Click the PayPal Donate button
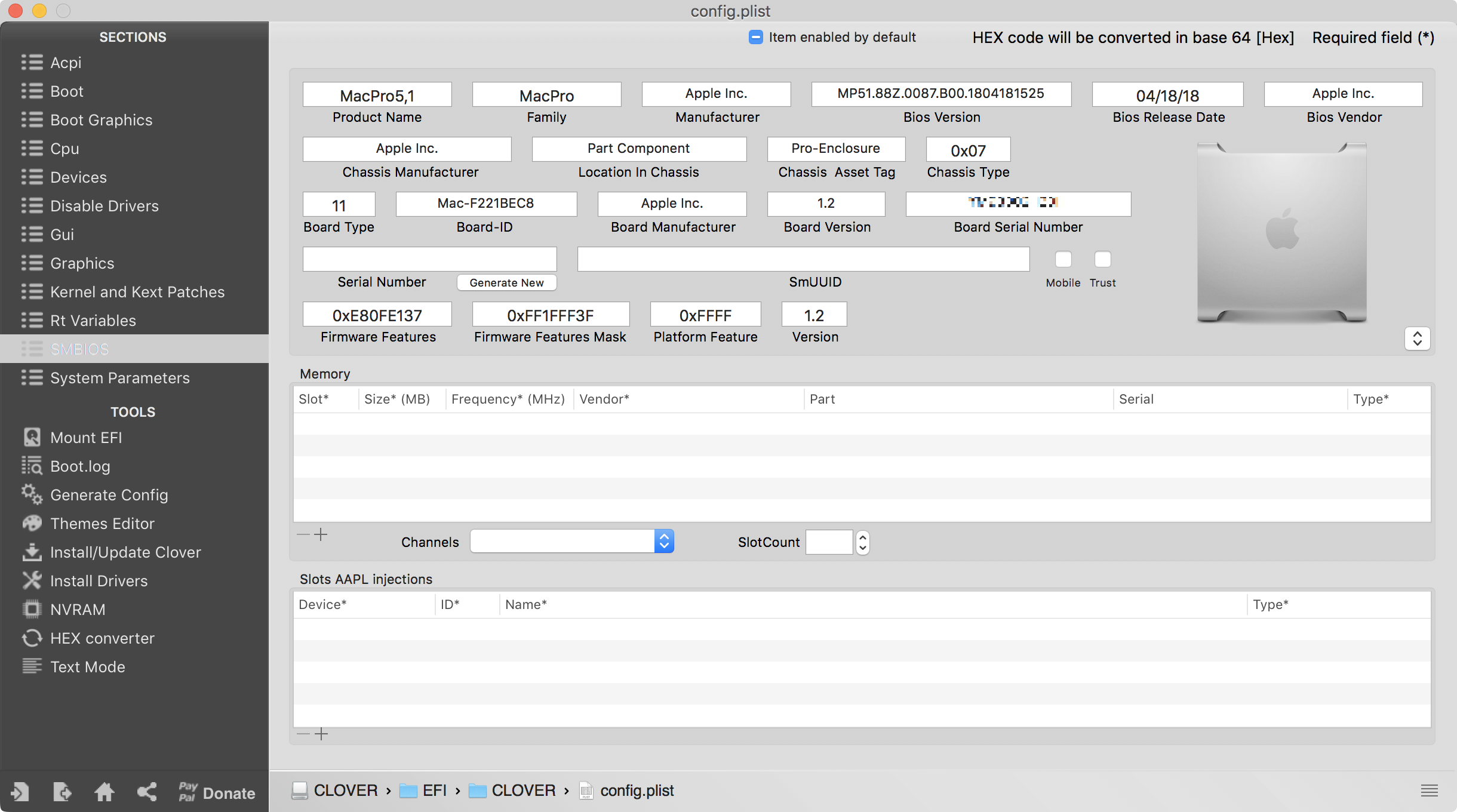Image resolution: width=1457 pixels, height=812 pixels. (x=217, y=792)
